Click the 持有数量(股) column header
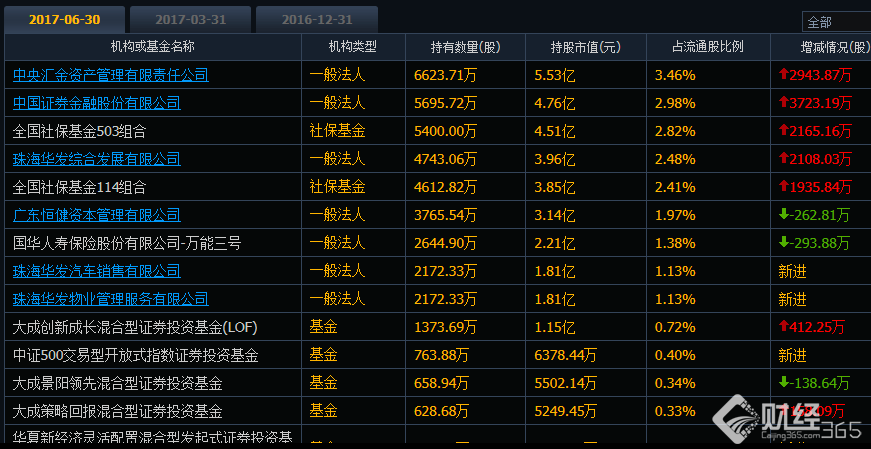Viewport: 871px width, 449px height. point(465,47)
